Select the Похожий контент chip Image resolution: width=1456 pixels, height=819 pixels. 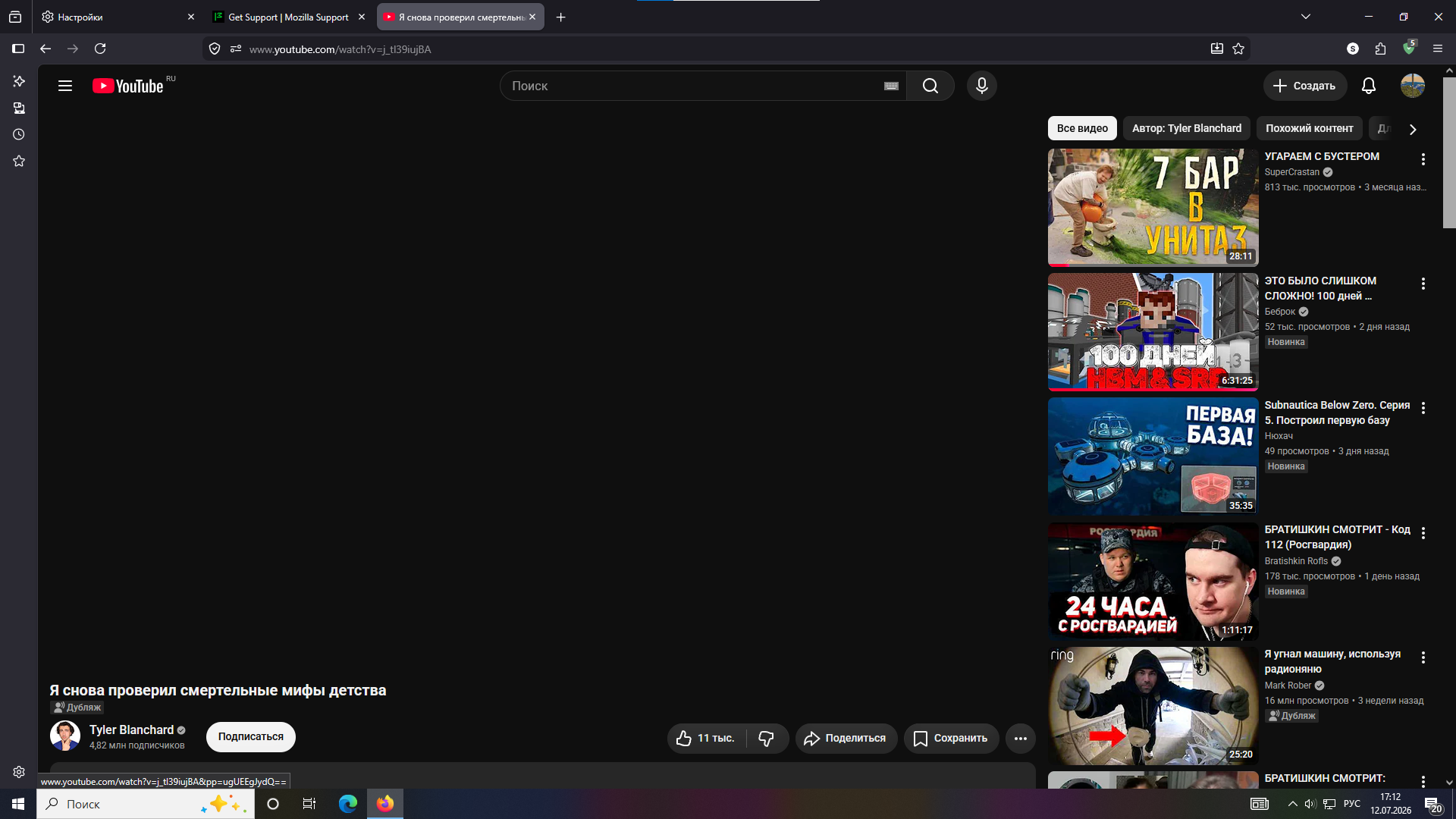click(1309, 128)
